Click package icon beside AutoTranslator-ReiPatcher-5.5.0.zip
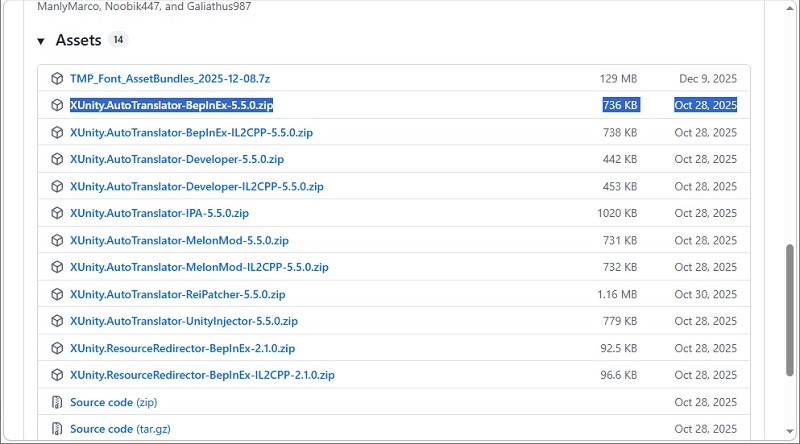Screen dimensions: 800x444 pos(57,294)
